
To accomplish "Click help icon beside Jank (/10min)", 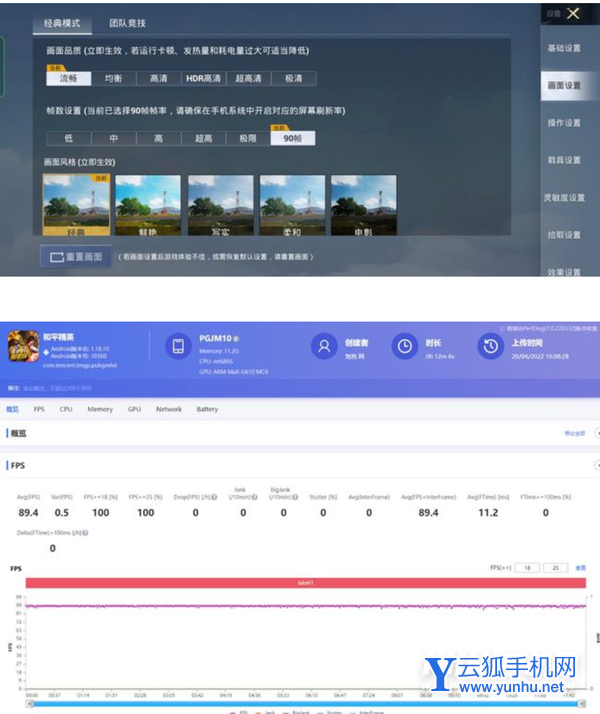I will pyautogui.click(x=254, y=497).
